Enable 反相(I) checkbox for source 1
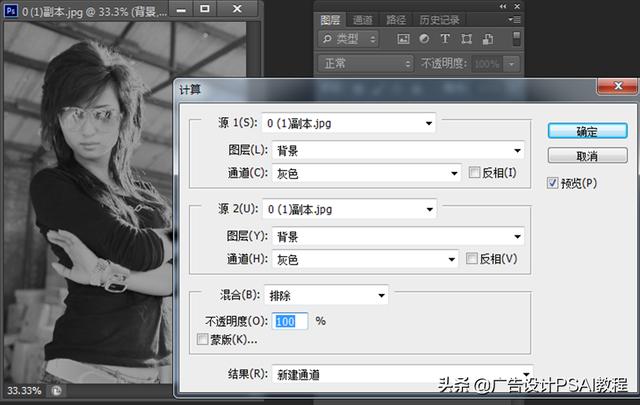The width and height of the screenshot is (640, 405). click(x=474, y=173)
